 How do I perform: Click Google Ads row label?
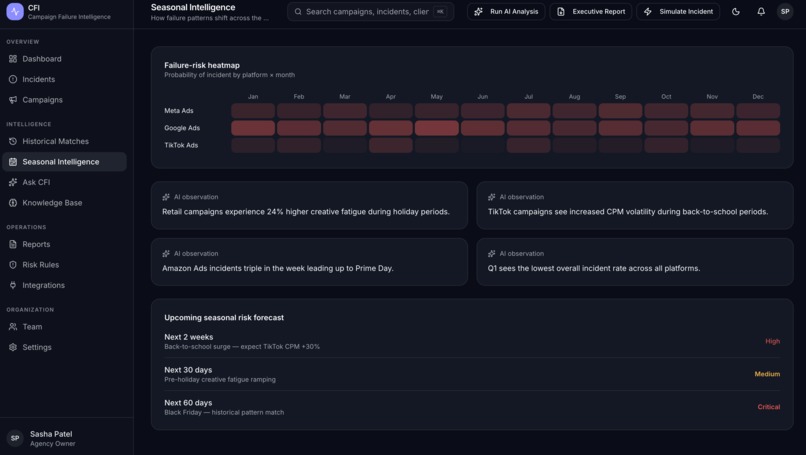pos(182,128)
